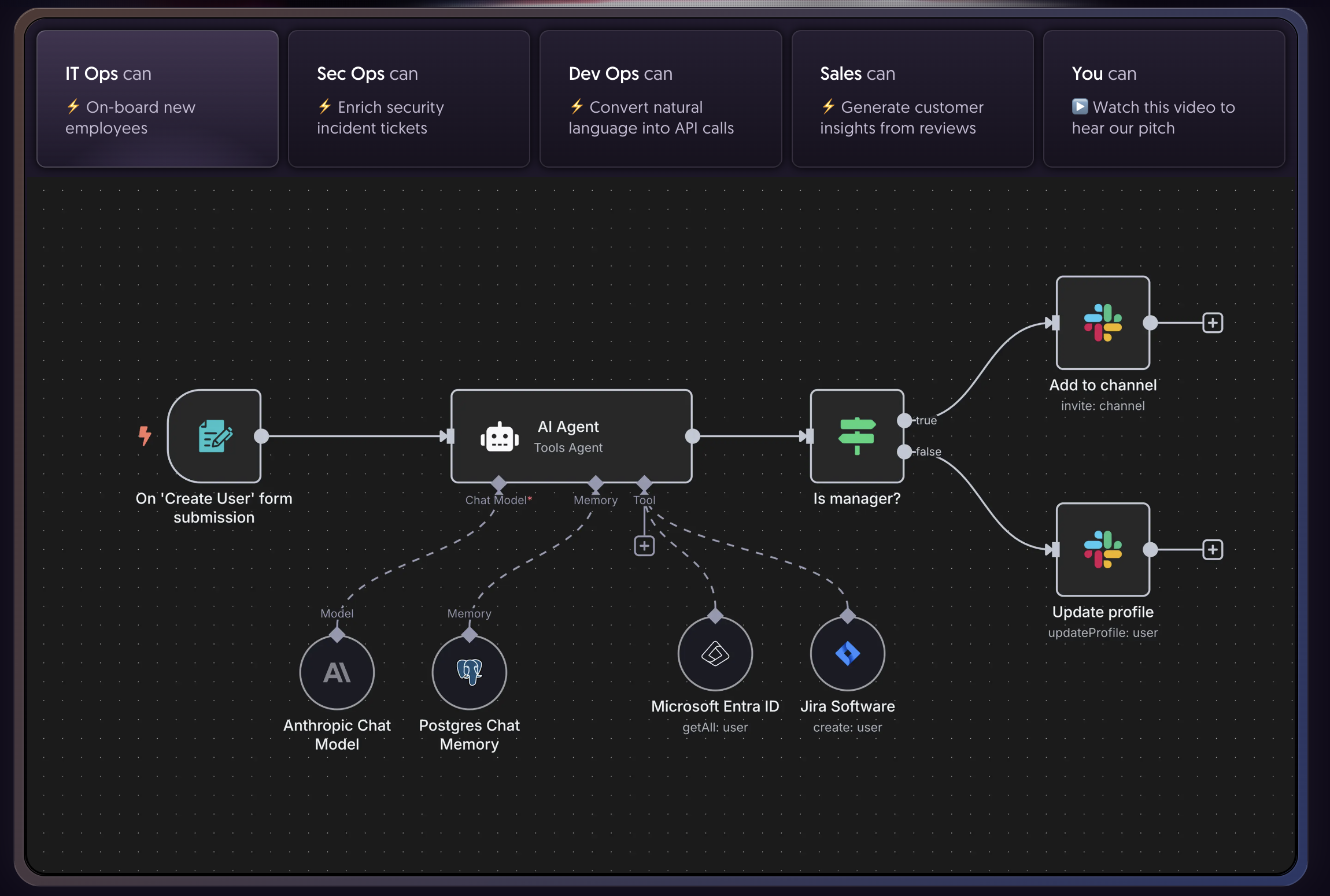The width and height of the screenshot is (1330, 896).
Task: Click plus connector after 'Add to channel'
Action: pos(1213,323)
